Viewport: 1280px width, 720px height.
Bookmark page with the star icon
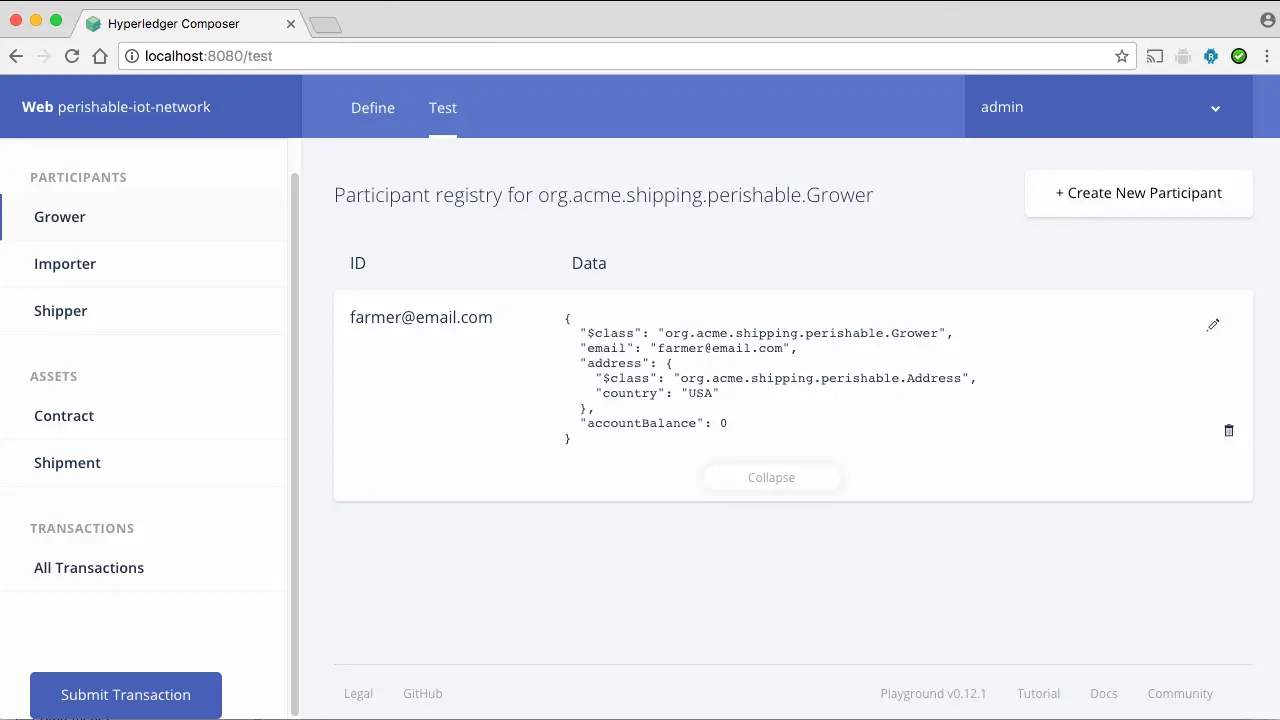point(1122,56)
